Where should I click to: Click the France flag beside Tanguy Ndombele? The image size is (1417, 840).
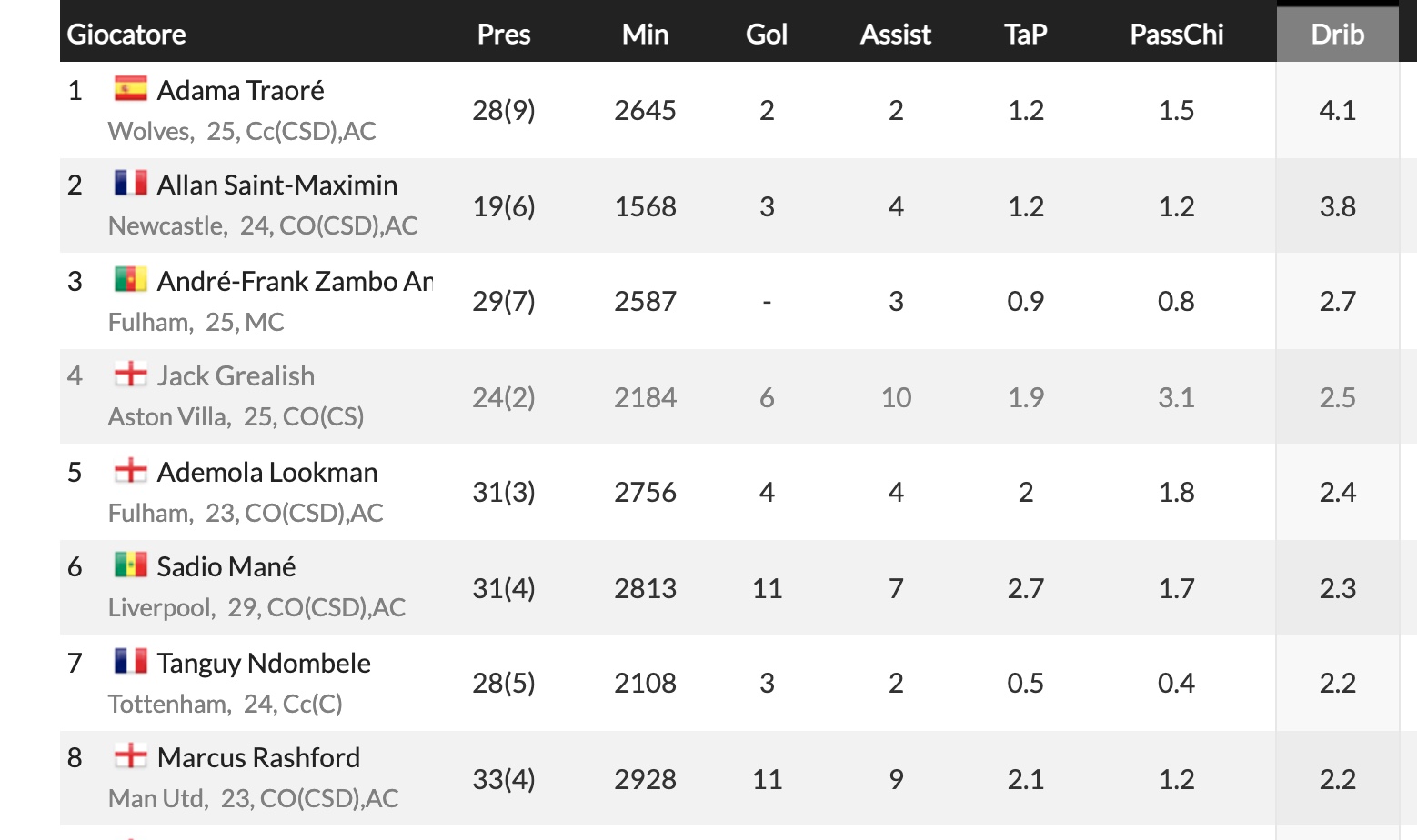tap(130, 661)
